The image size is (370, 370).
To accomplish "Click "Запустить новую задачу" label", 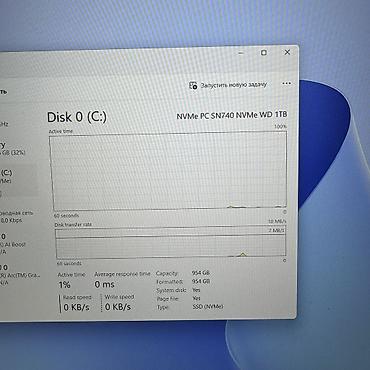I will pos(234,85).
